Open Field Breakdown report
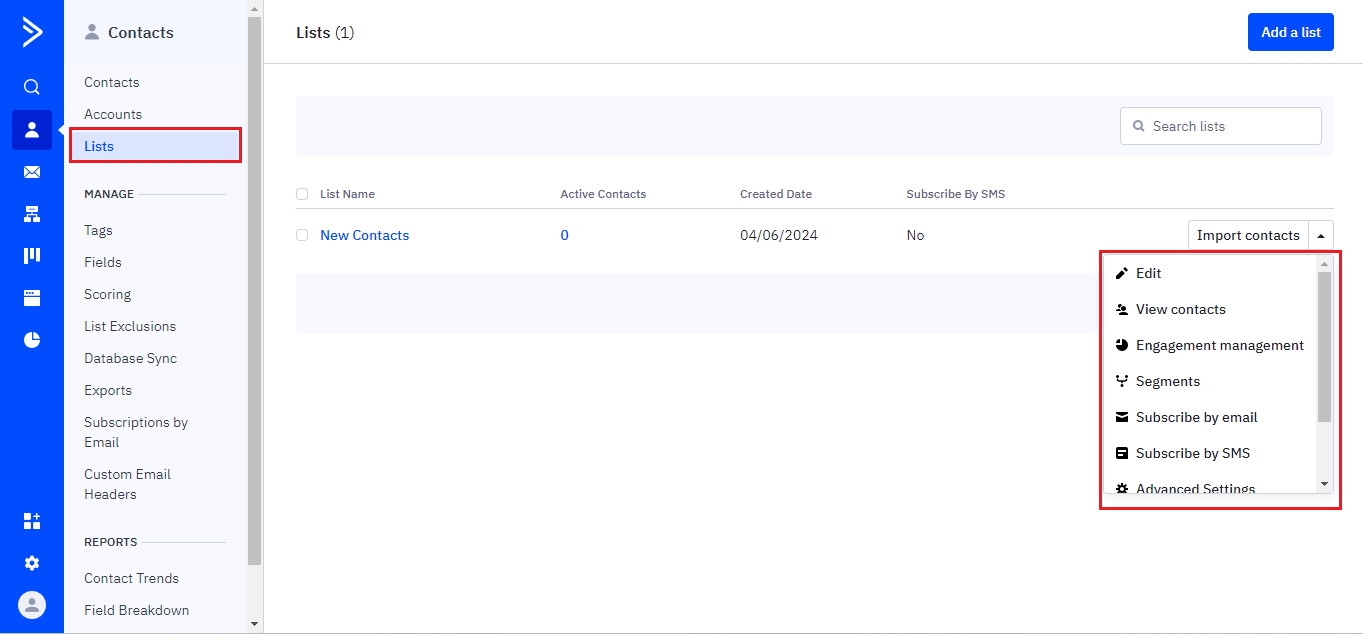Image resolution: width=1363 pixels, height=634 pixels. pos(136,610)
